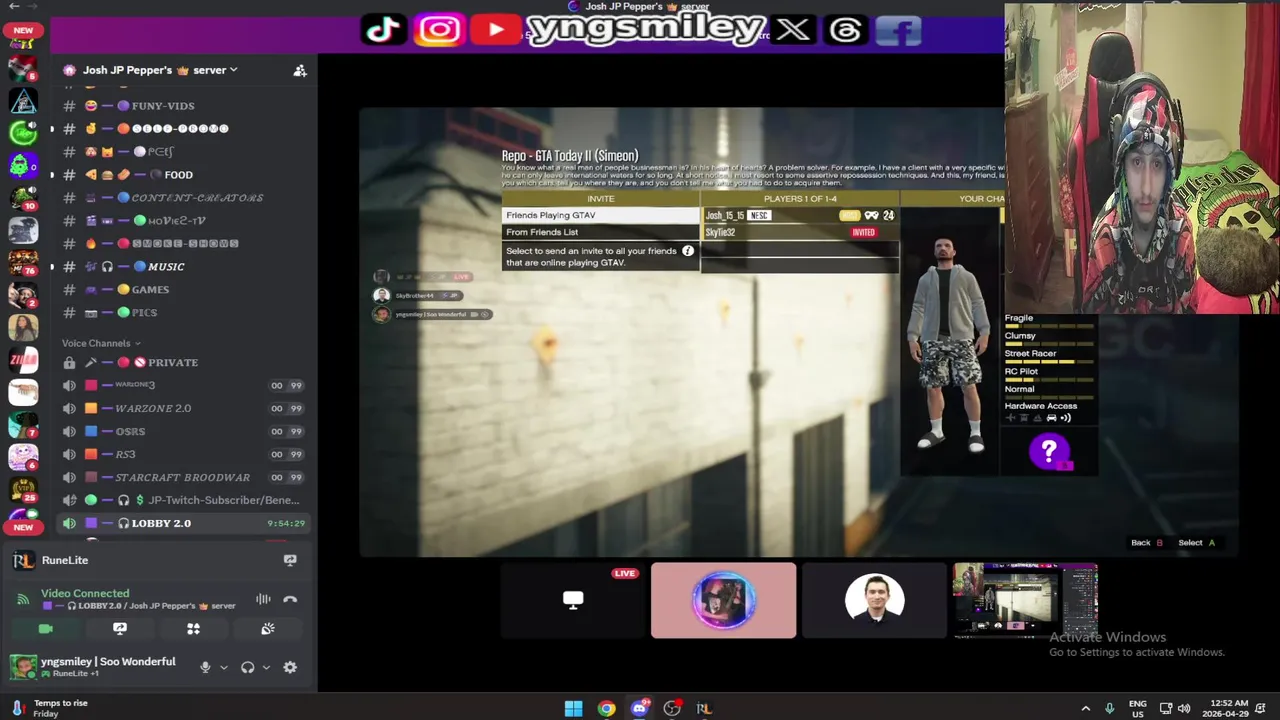
Task: Open the PICS text channel
Action: click(x=144, y=313)
